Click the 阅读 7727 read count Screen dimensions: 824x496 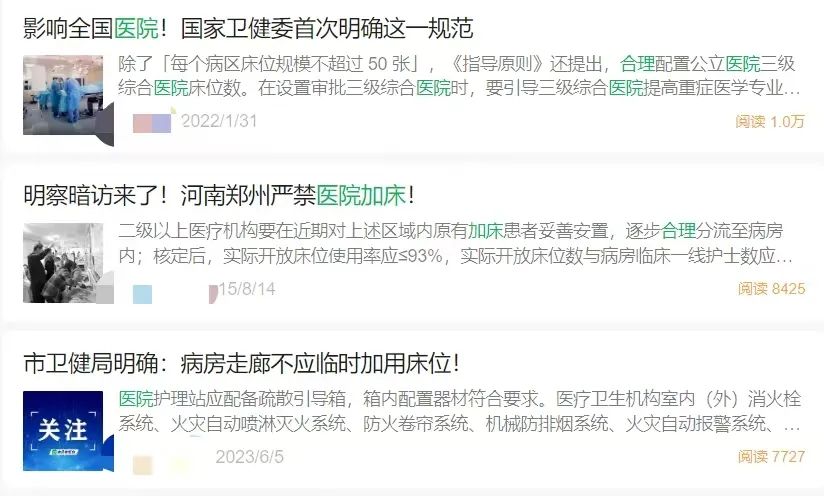pyautogui.click(x=771, y=456)
